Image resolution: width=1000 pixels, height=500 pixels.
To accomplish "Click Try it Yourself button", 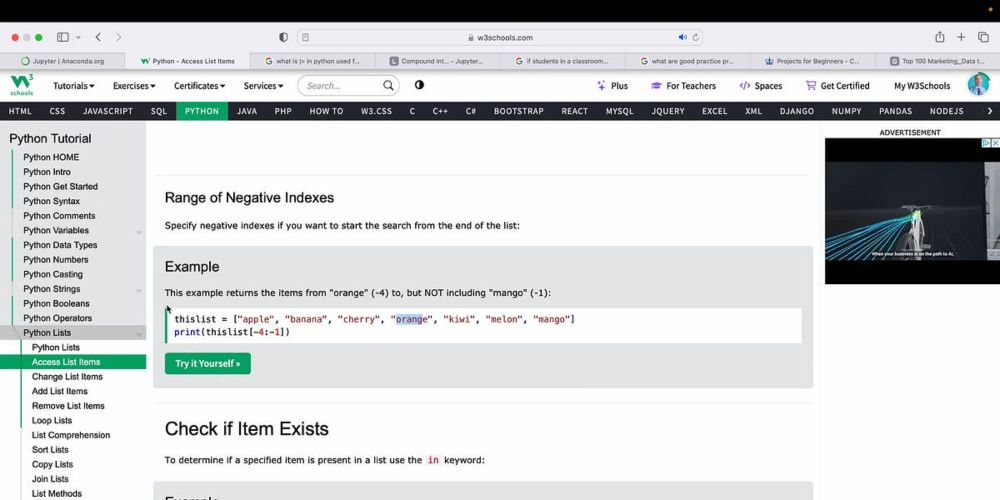I will click(x=208, y=364).
